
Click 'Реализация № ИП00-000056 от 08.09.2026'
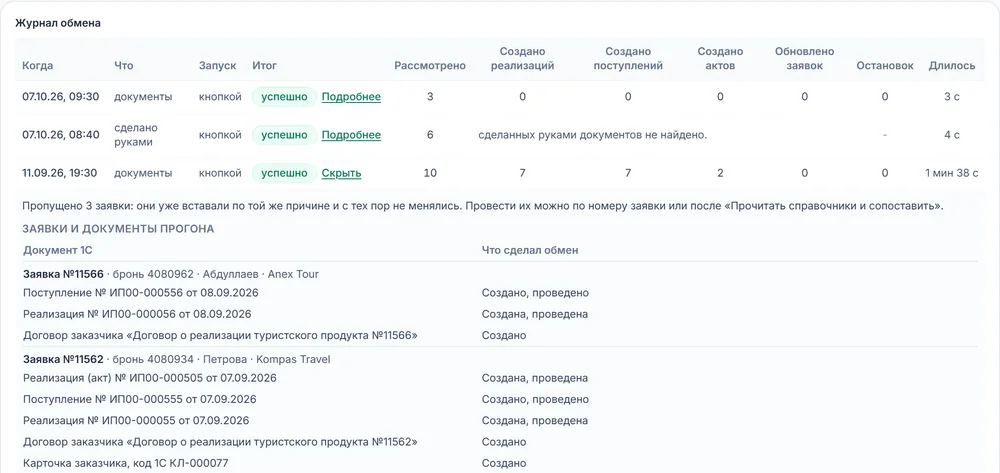point(137,314)
